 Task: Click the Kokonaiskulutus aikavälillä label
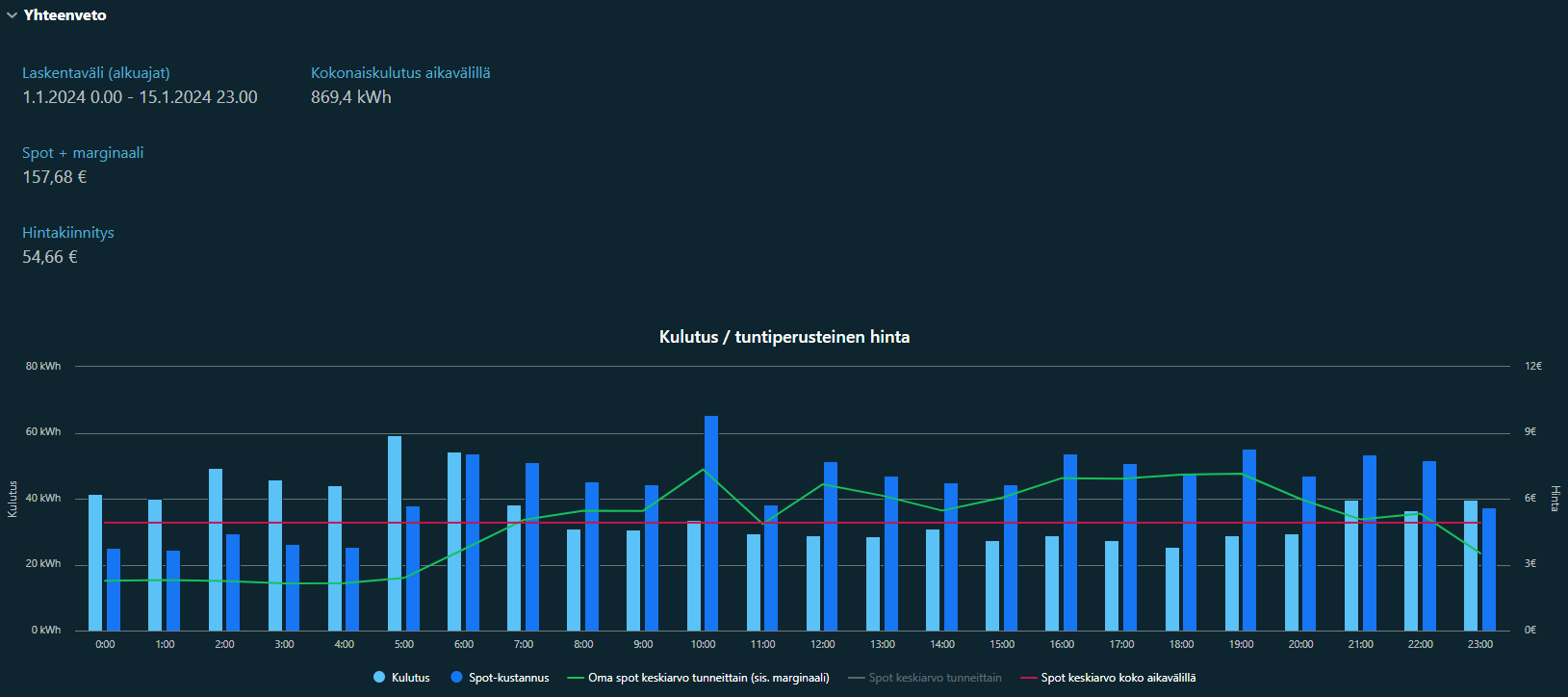click(x=400, y=73)
